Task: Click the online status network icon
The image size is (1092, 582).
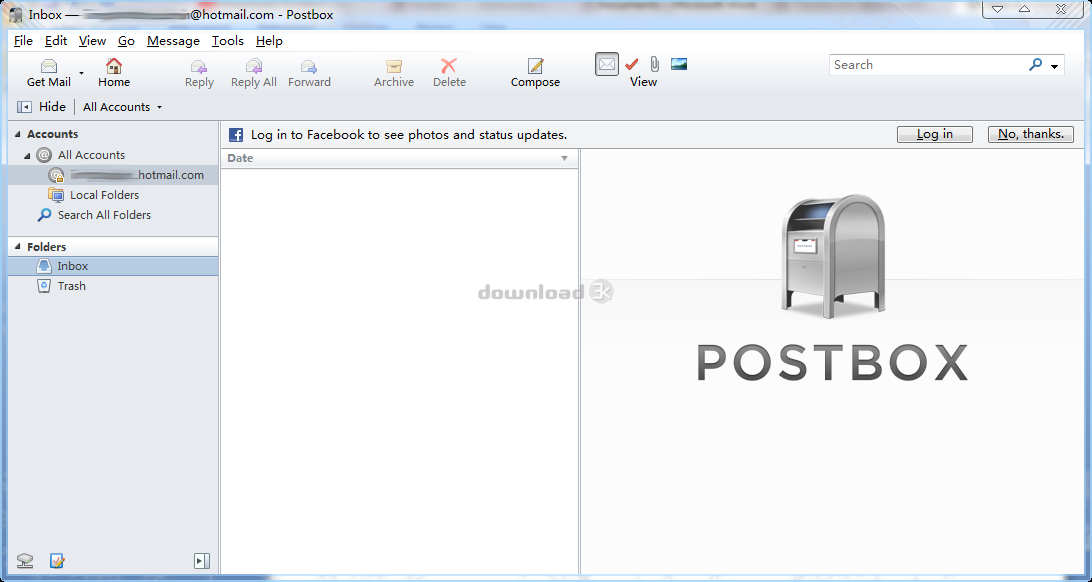Action: point(26,561)
